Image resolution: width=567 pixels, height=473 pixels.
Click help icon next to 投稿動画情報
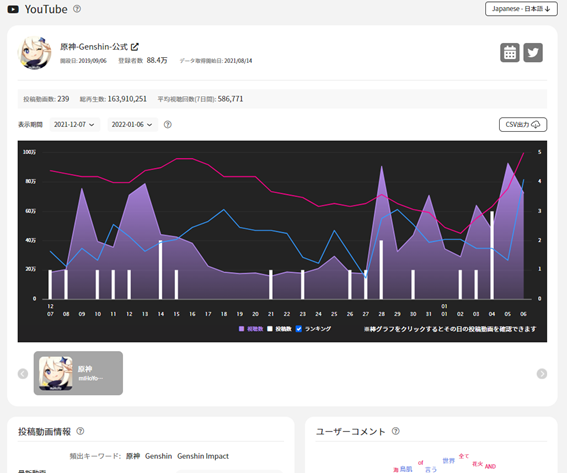pyautogui.click(x=80, y=431)
